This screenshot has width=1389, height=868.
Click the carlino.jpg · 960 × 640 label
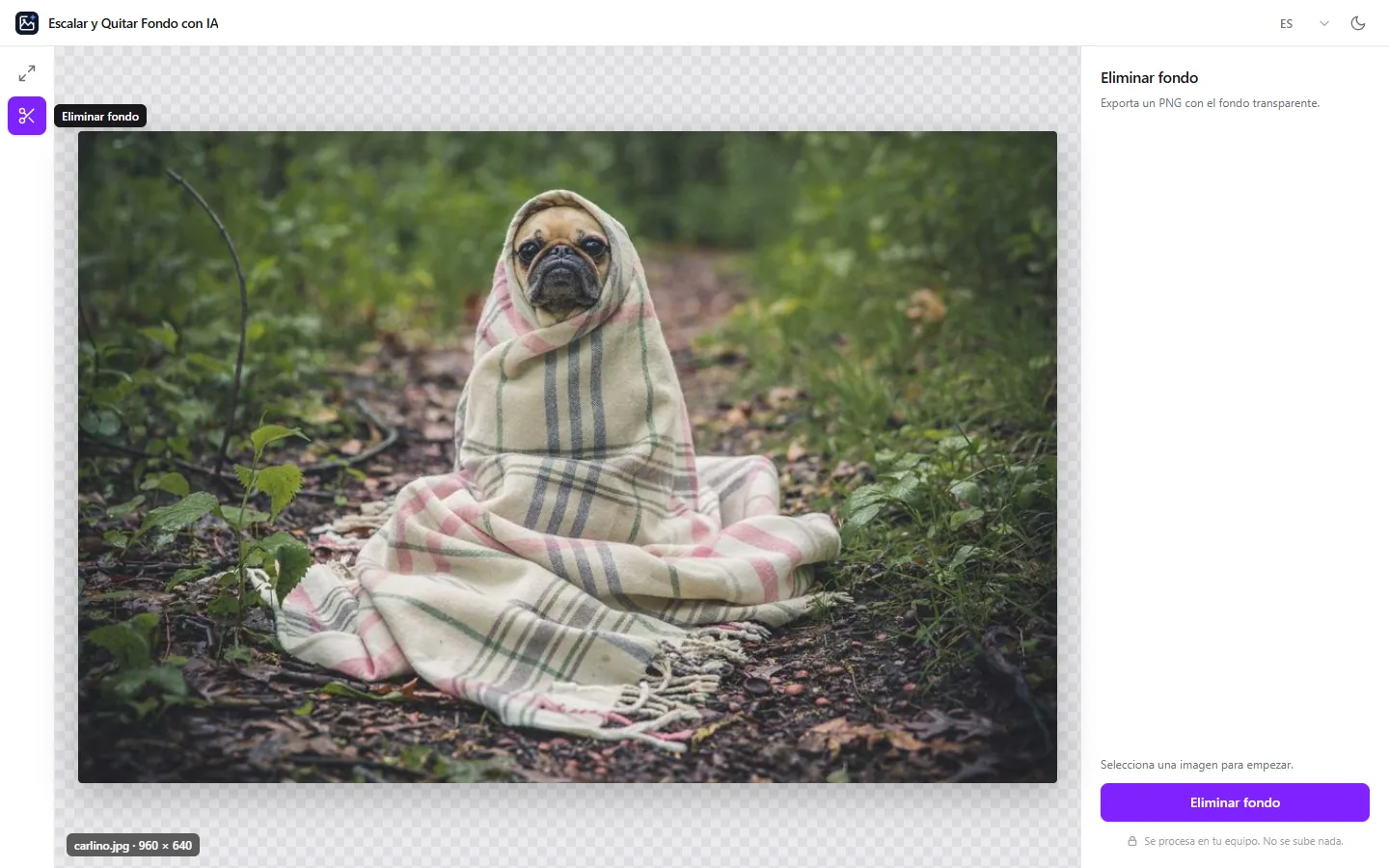click(x=133, y=846)
